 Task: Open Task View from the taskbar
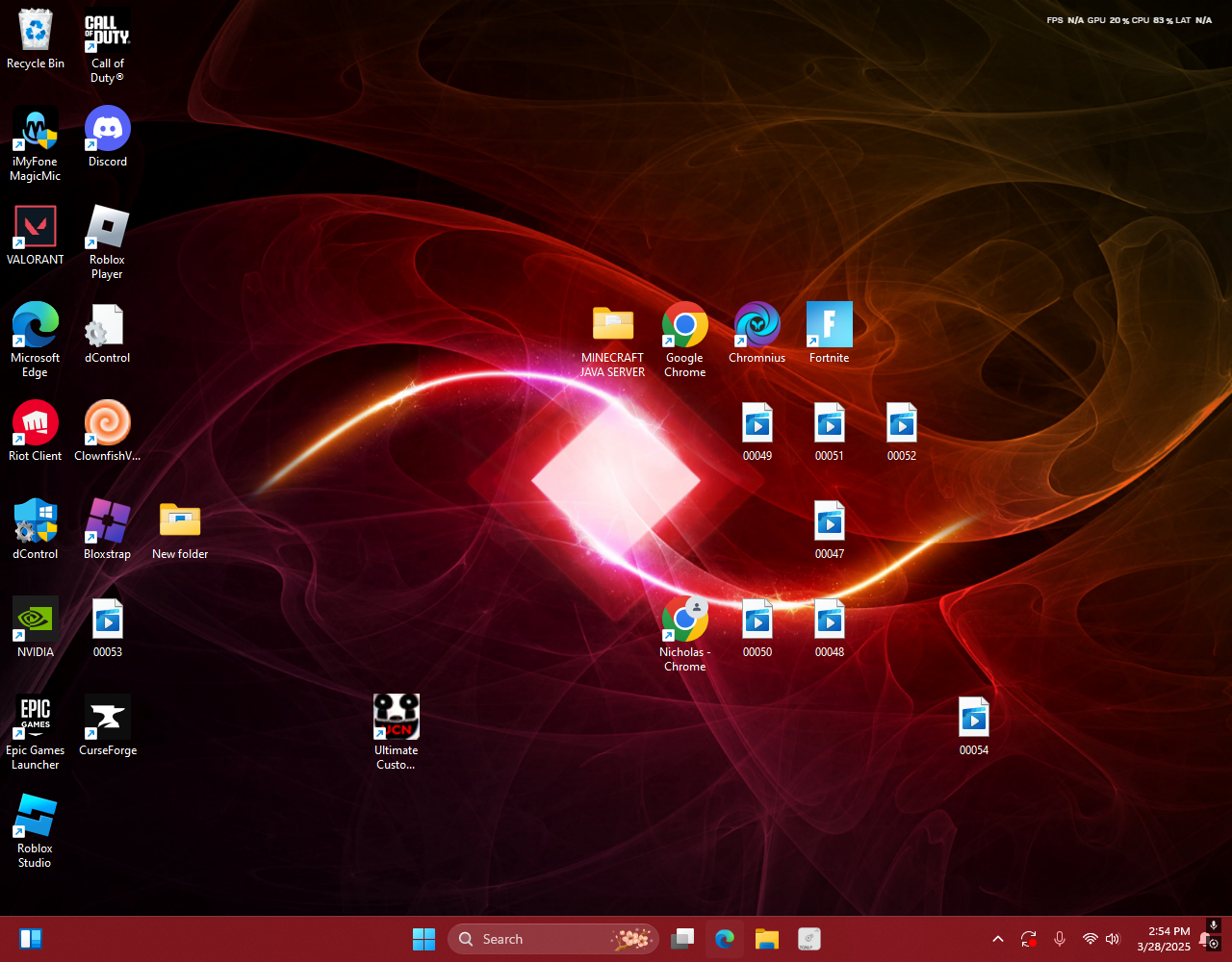click(x=682, y=939)
